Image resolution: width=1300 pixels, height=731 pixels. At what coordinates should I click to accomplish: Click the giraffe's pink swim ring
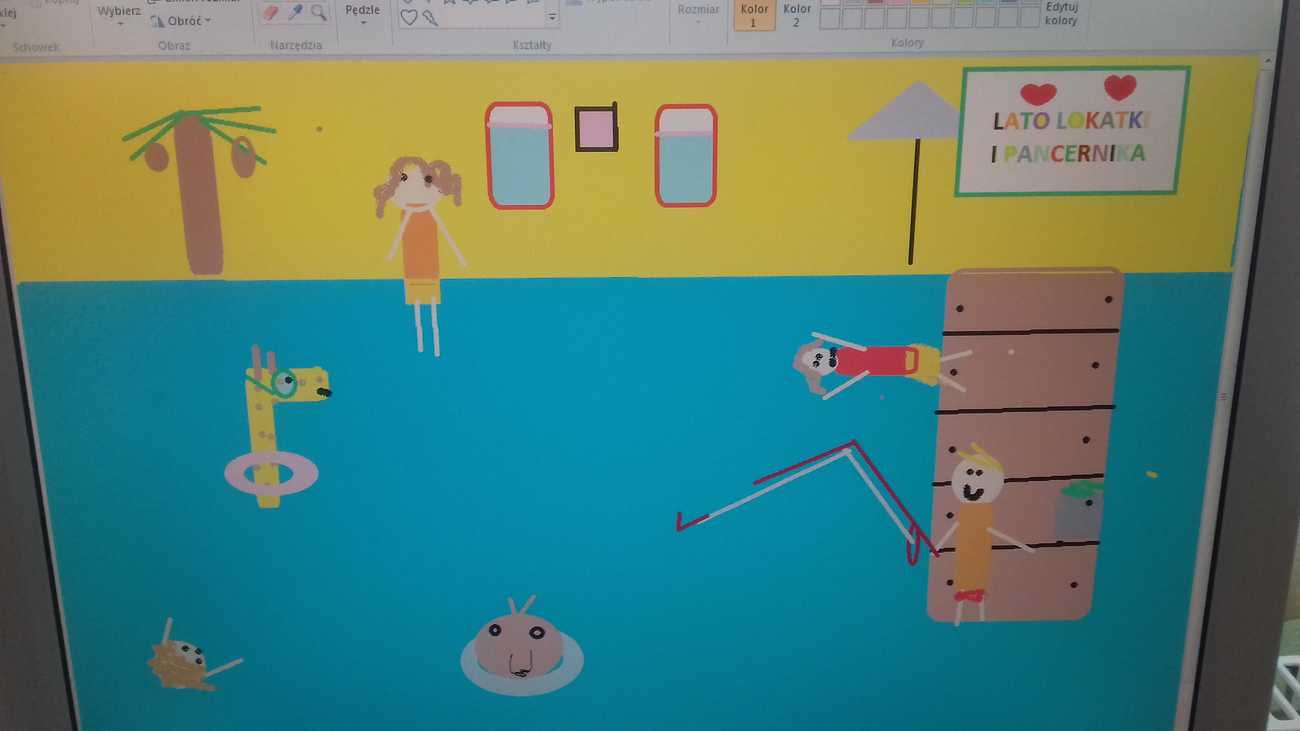271,472
